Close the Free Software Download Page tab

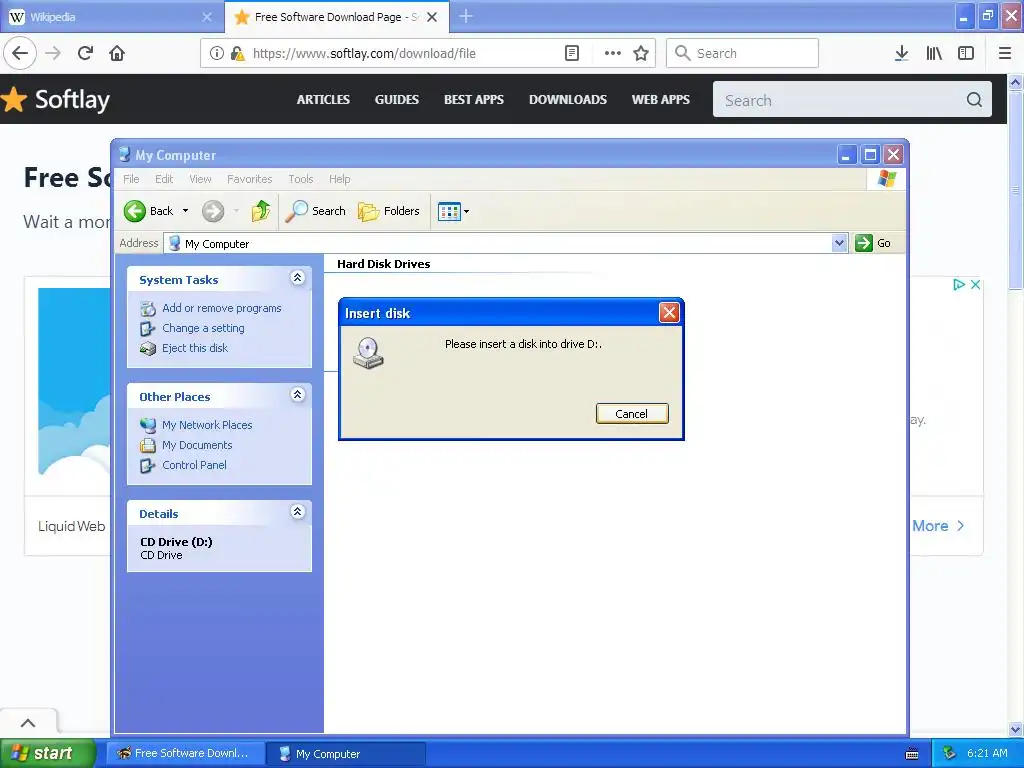click(x=432, y=17)
